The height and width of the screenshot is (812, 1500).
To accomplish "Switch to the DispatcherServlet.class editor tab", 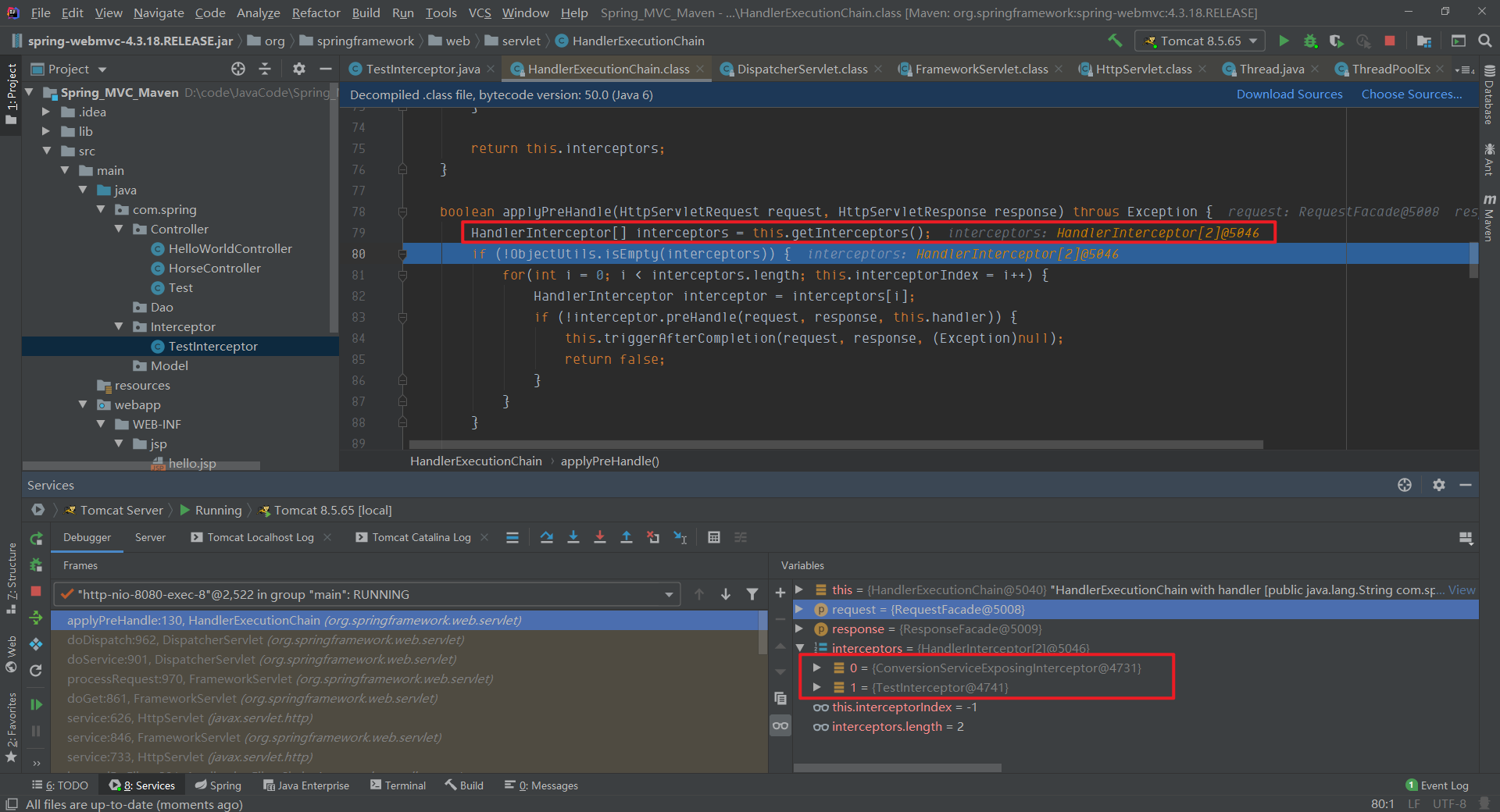I will coord(802,69).
